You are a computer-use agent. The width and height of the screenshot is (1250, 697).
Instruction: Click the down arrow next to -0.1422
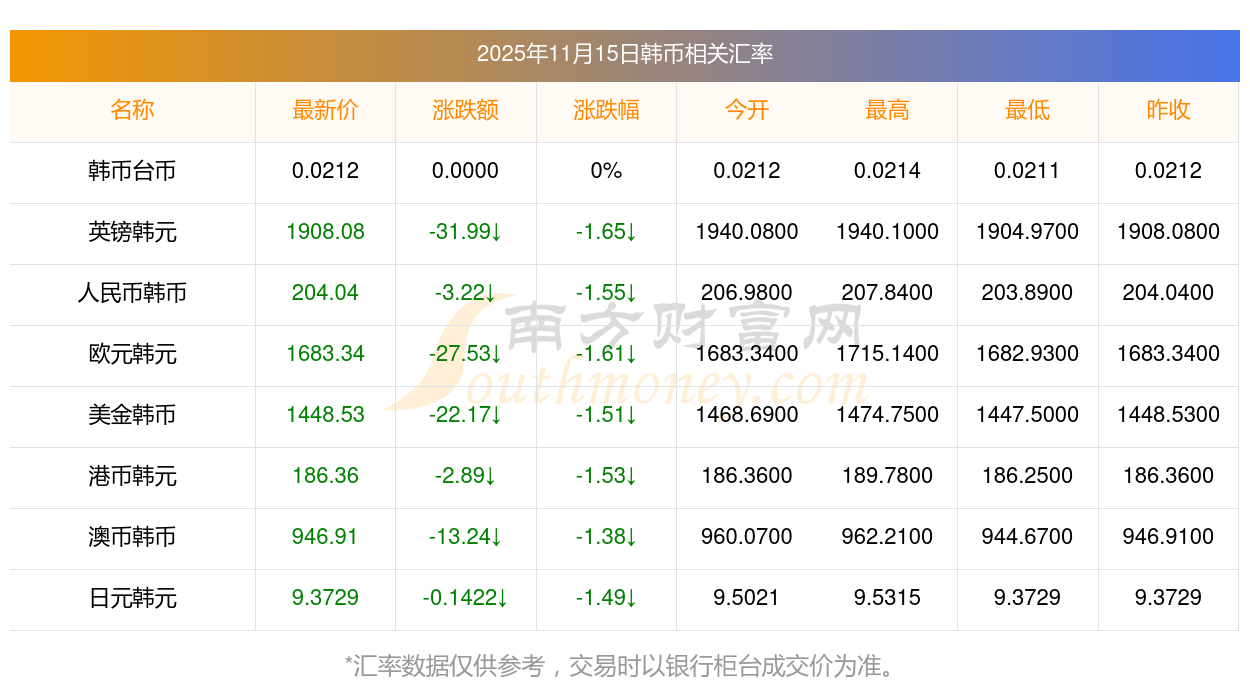(x=502, y=598)
